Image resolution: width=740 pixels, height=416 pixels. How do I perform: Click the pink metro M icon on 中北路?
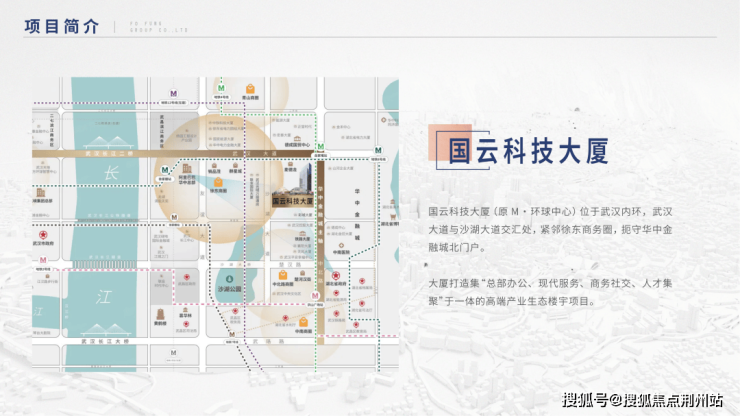click(315, 296)
